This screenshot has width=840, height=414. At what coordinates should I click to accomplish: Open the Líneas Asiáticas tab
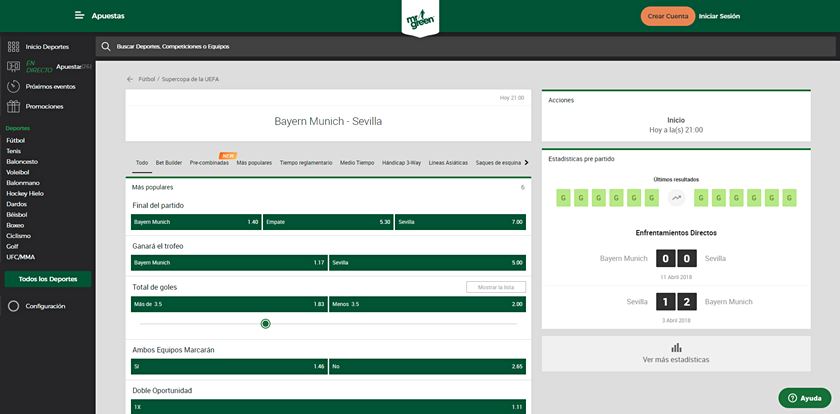(448, 163)
